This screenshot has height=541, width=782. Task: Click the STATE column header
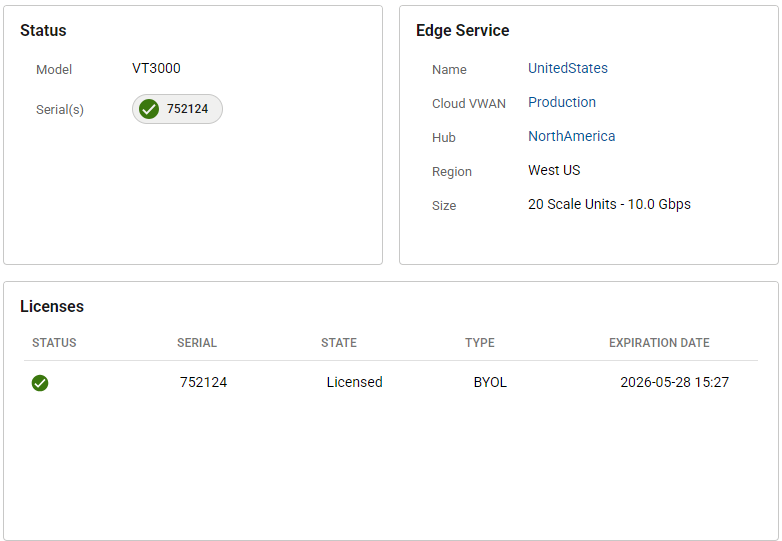tap(339, 343)
